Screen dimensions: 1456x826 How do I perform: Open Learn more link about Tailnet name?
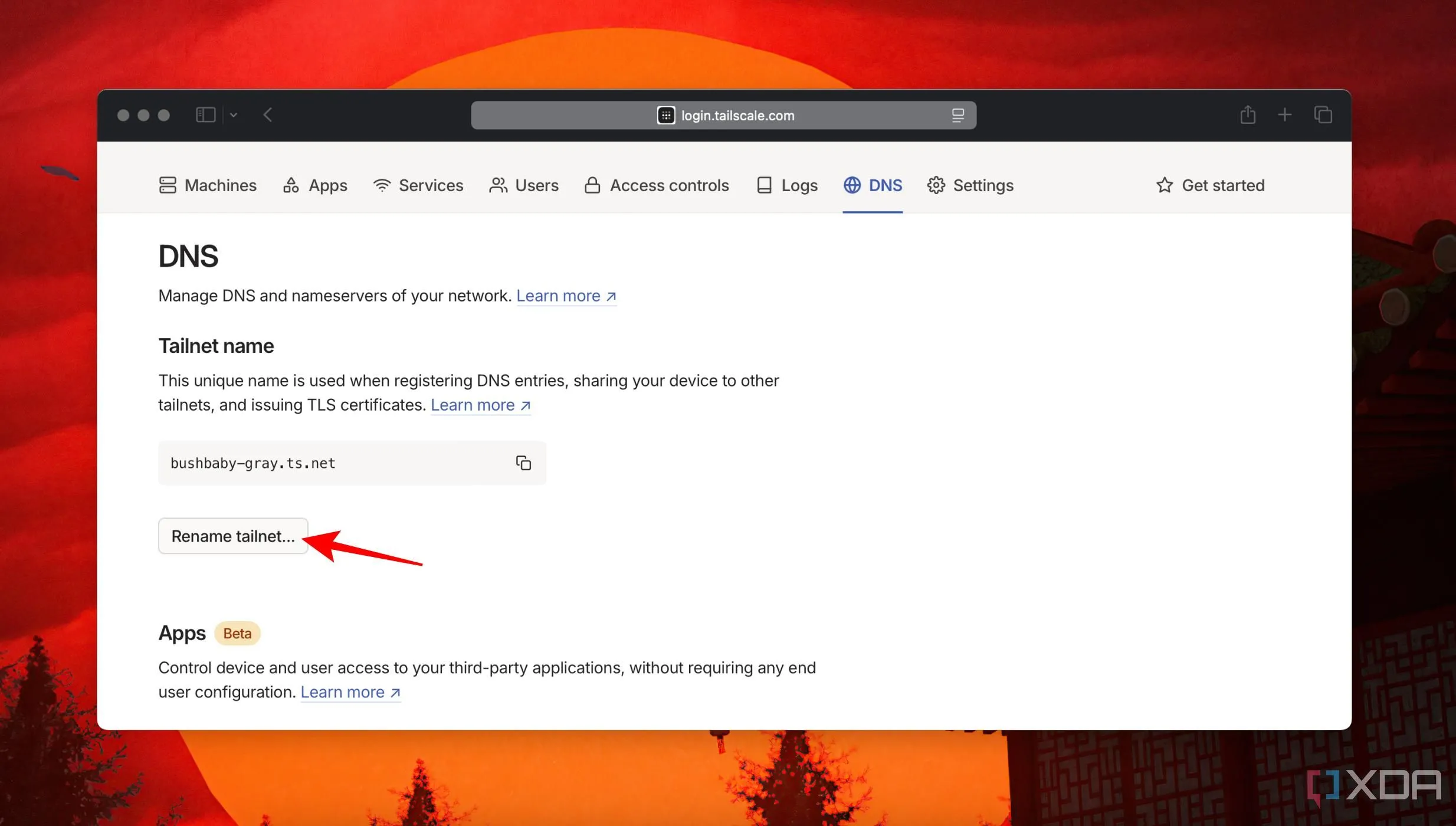tap(481, 405)
